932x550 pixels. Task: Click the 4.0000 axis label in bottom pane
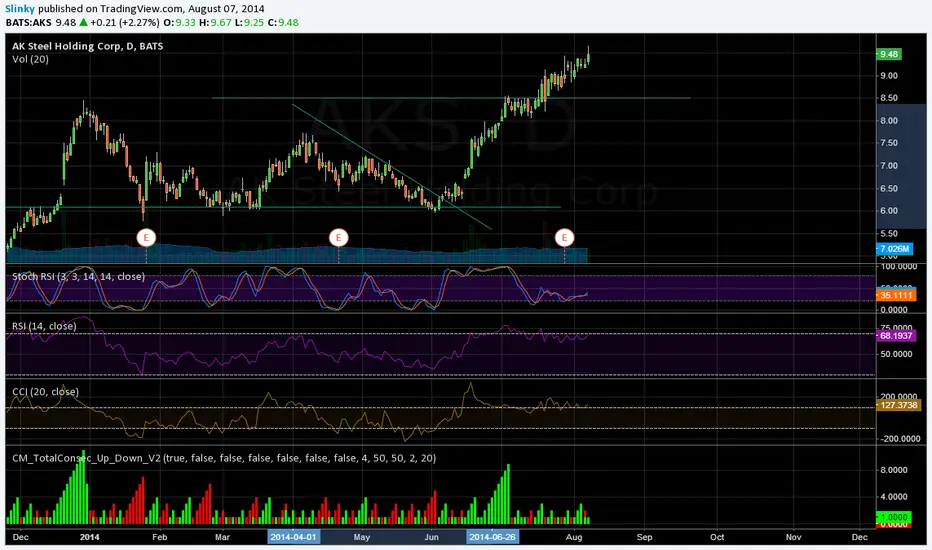pyautogui.click(x=894, y=496)
